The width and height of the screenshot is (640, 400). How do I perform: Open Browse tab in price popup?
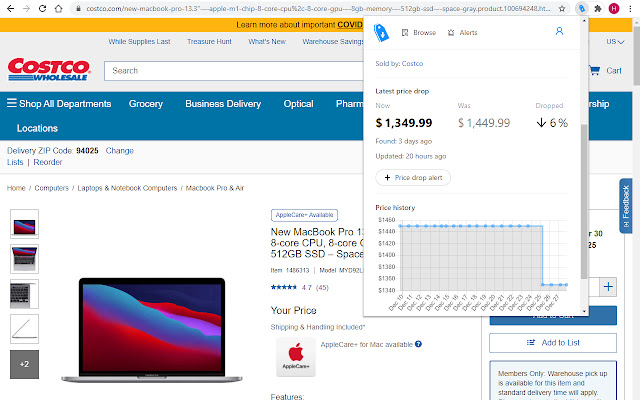pyautogui.click(x=419, y=33)
